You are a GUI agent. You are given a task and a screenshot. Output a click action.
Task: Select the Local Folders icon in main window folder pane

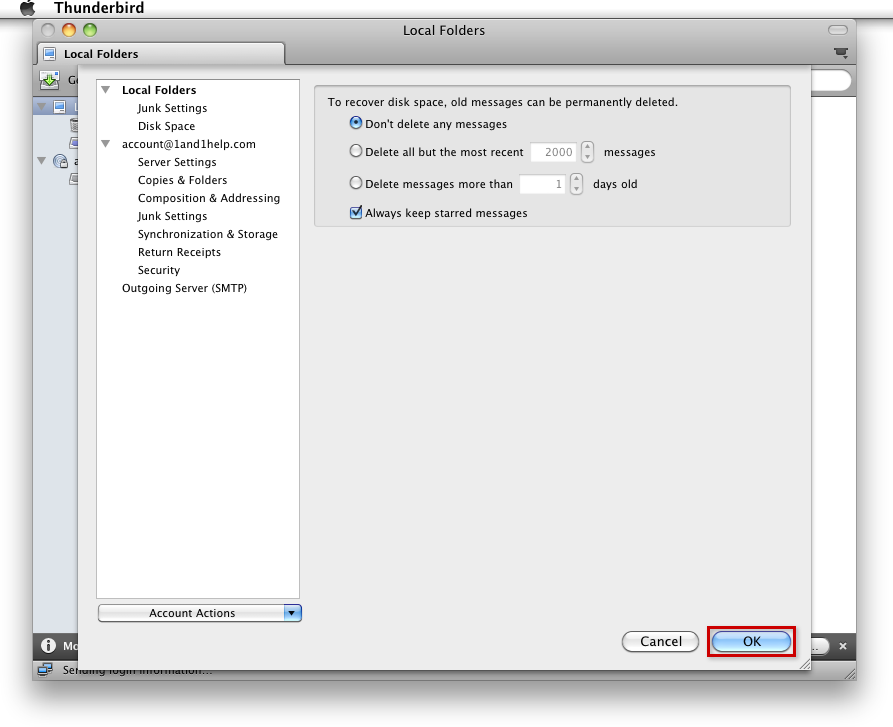coord(60,106)
